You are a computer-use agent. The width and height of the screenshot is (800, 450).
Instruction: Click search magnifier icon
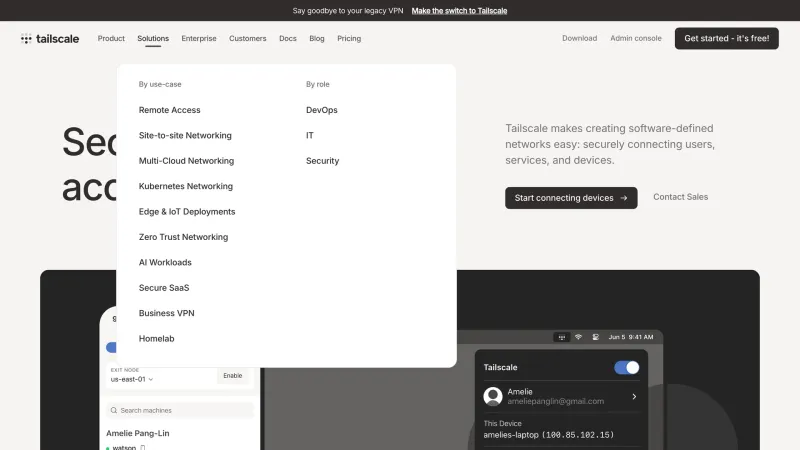tap(114, 410)
